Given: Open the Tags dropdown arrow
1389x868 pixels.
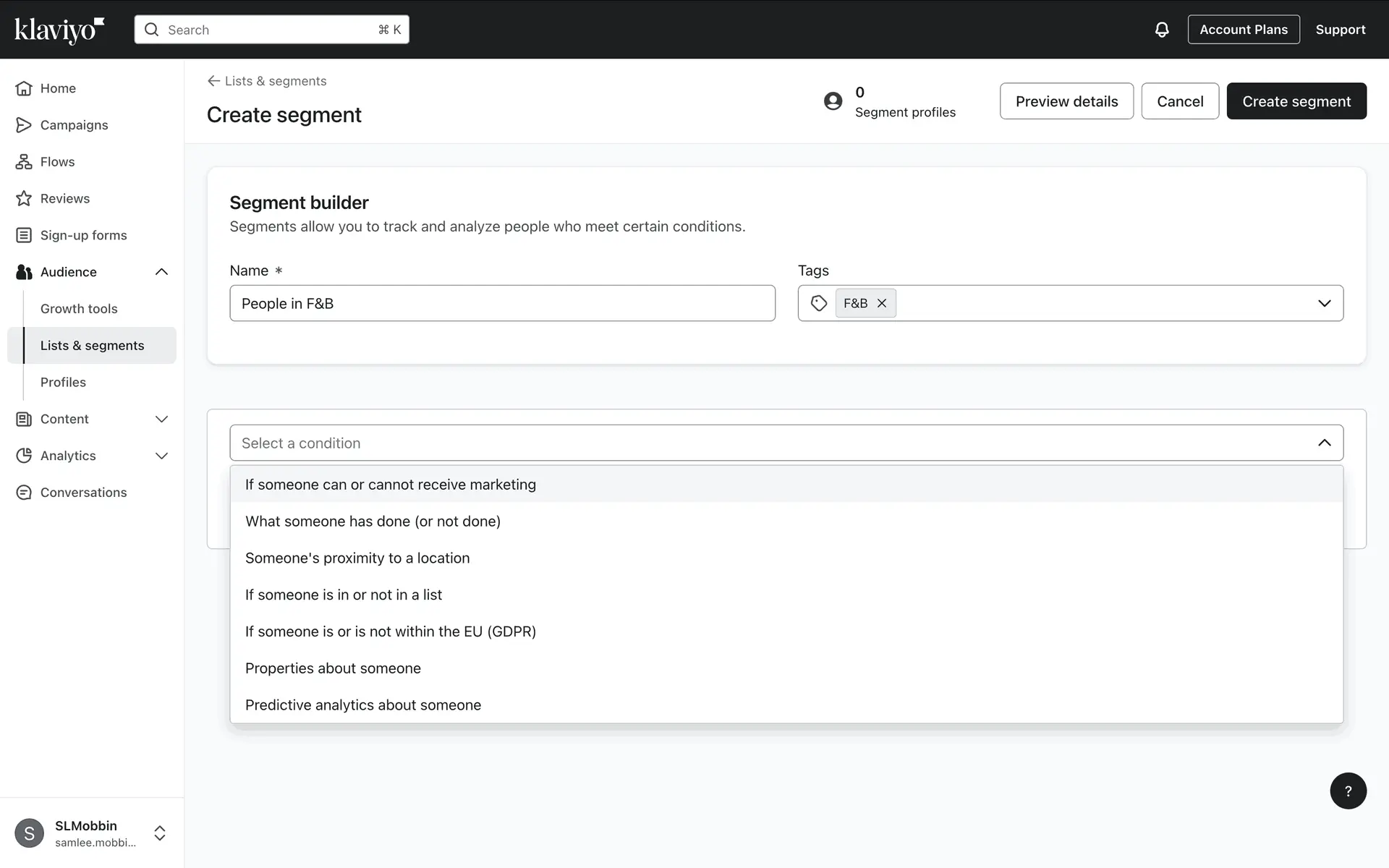Looking at the screenshot, I should pyautogui.click(x=1324, y=303).
